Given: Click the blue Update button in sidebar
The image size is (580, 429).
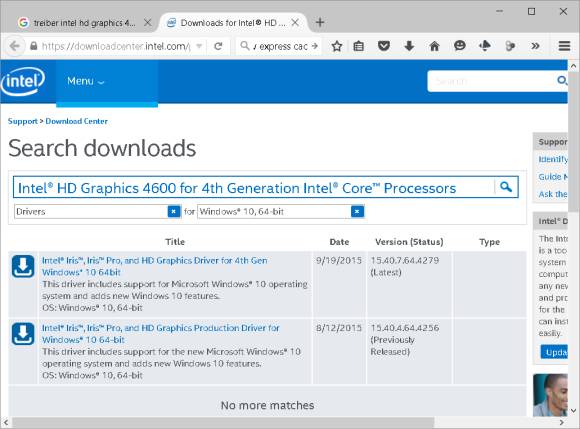Looking at the screenshot, I should click(x=554, y=352).
